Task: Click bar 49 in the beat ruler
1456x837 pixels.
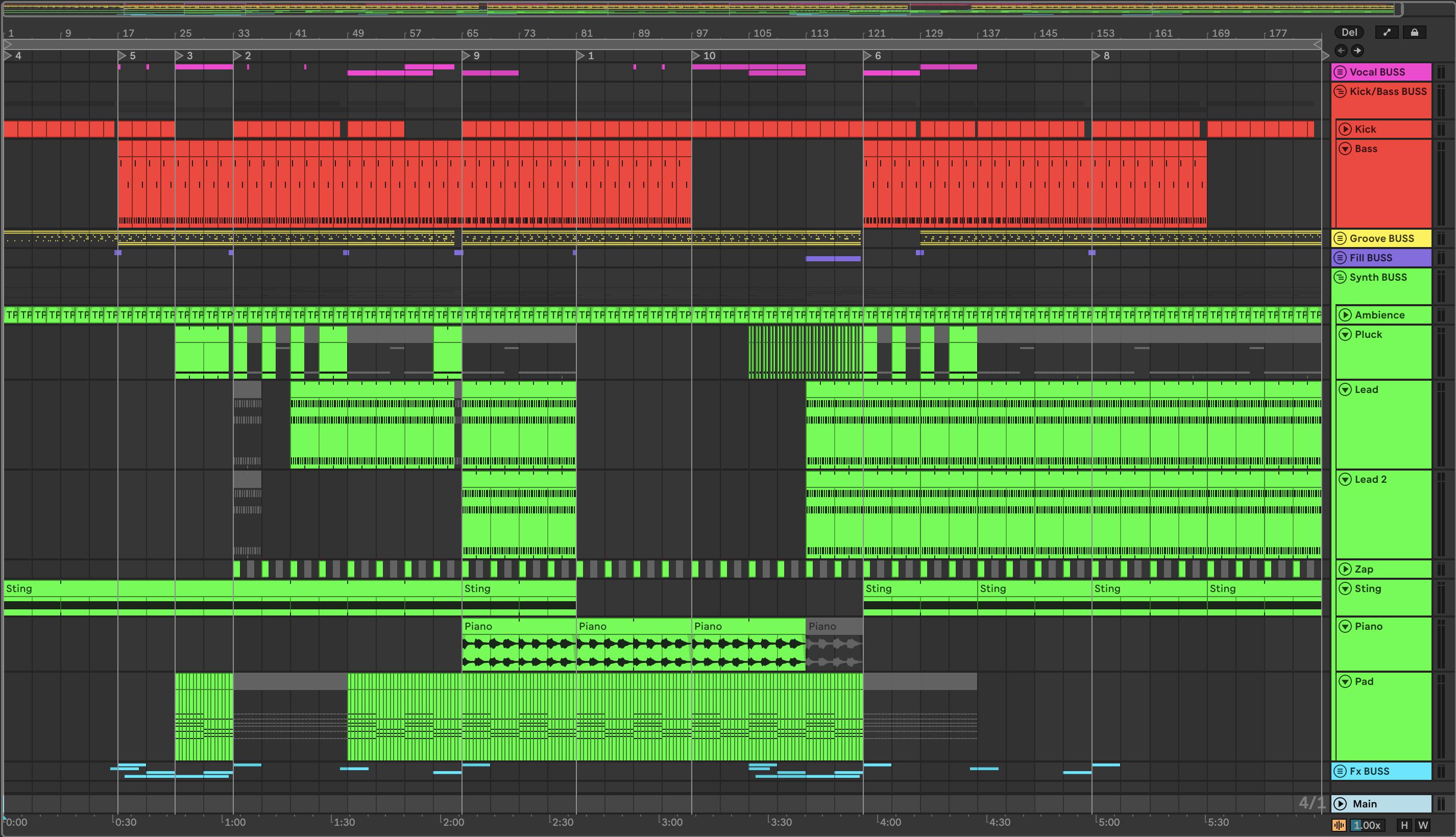Action: pyautogui.click(x=358, y=33)
